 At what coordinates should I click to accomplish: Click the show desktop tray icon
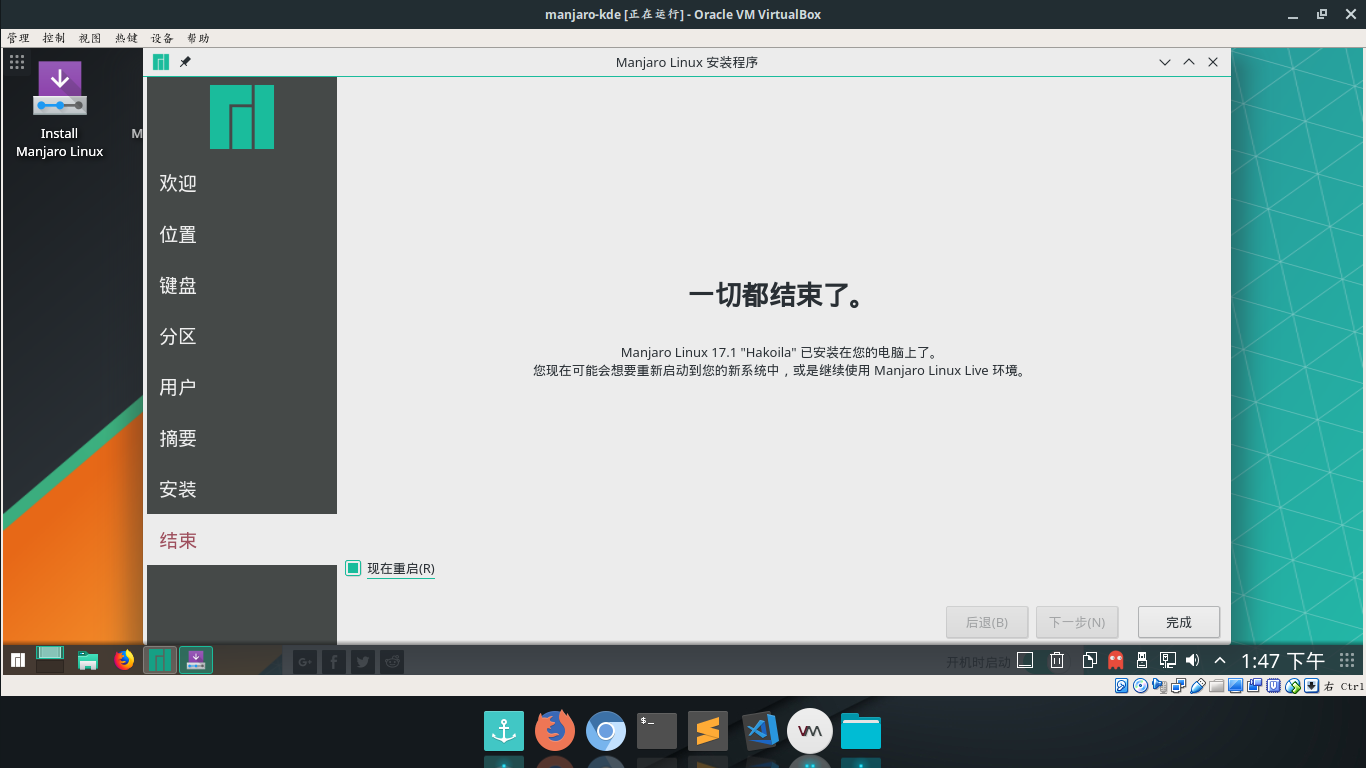point(1025,660)
